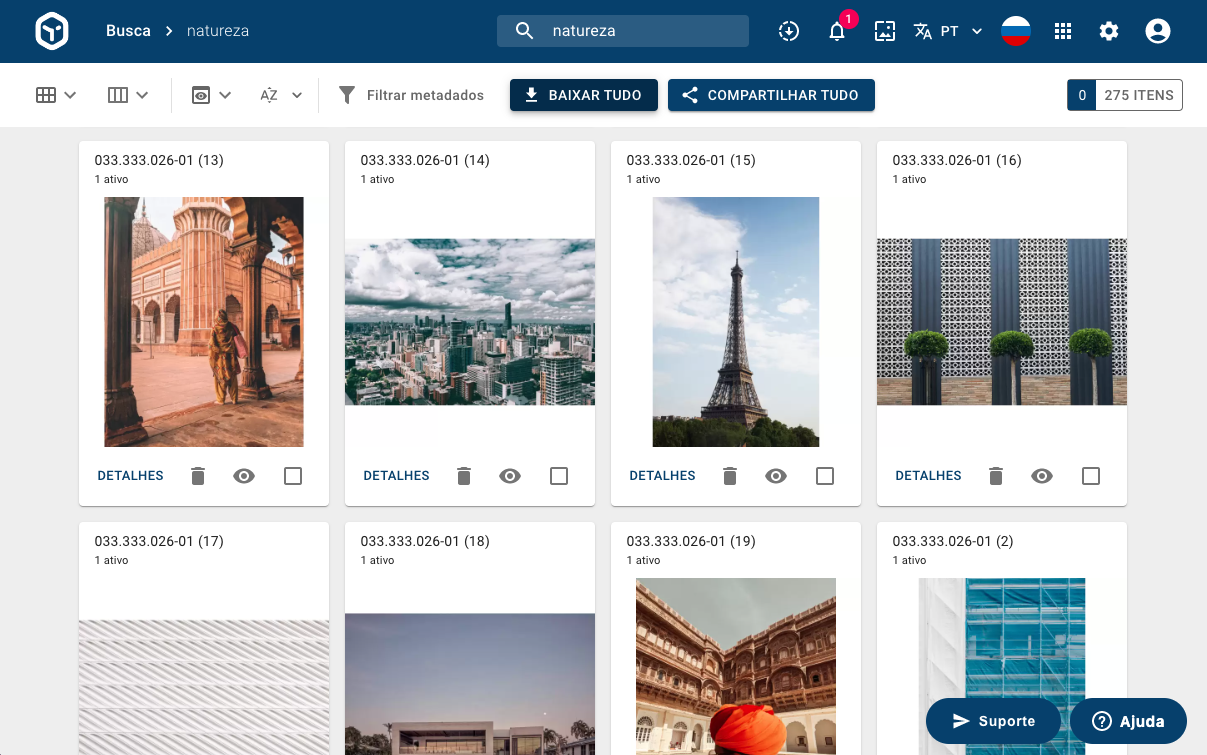Screen dimensions: 1207x755
Task: Open the city skyline thumbnail
Action: pos(470,322)
